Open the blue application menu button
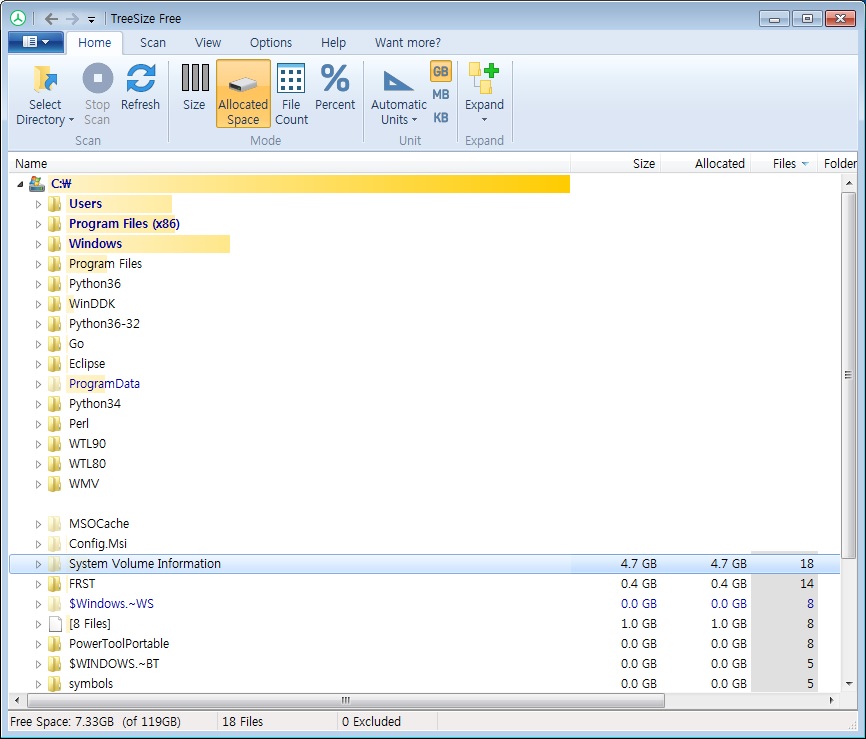866x739 pixels. point(36,42)
